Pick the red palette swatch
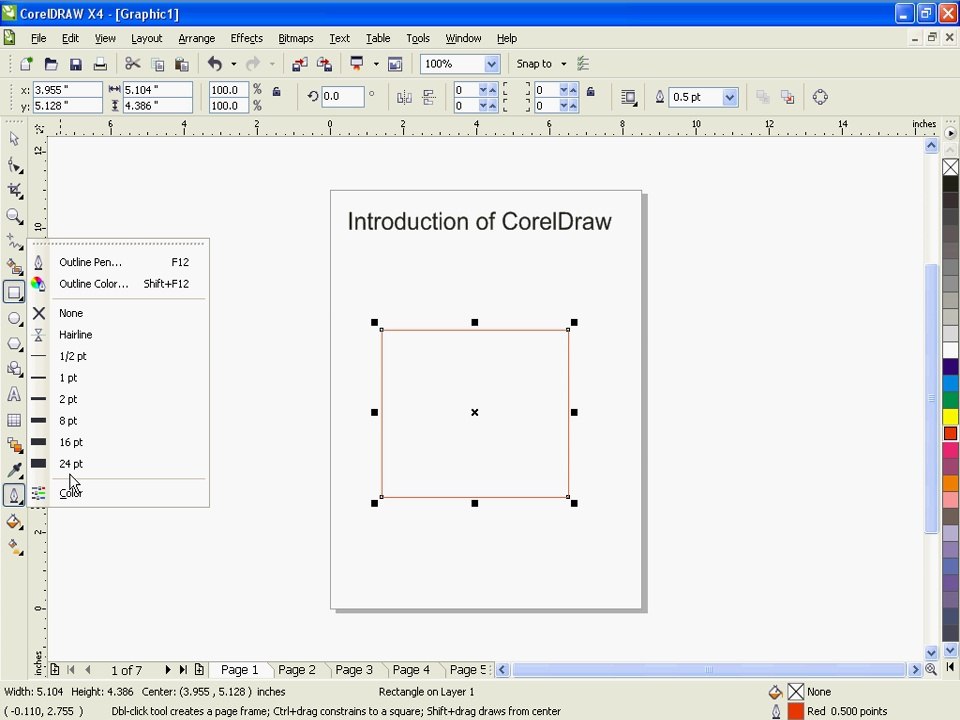This screenshot has width=960, height=720. tap(950, 433)
